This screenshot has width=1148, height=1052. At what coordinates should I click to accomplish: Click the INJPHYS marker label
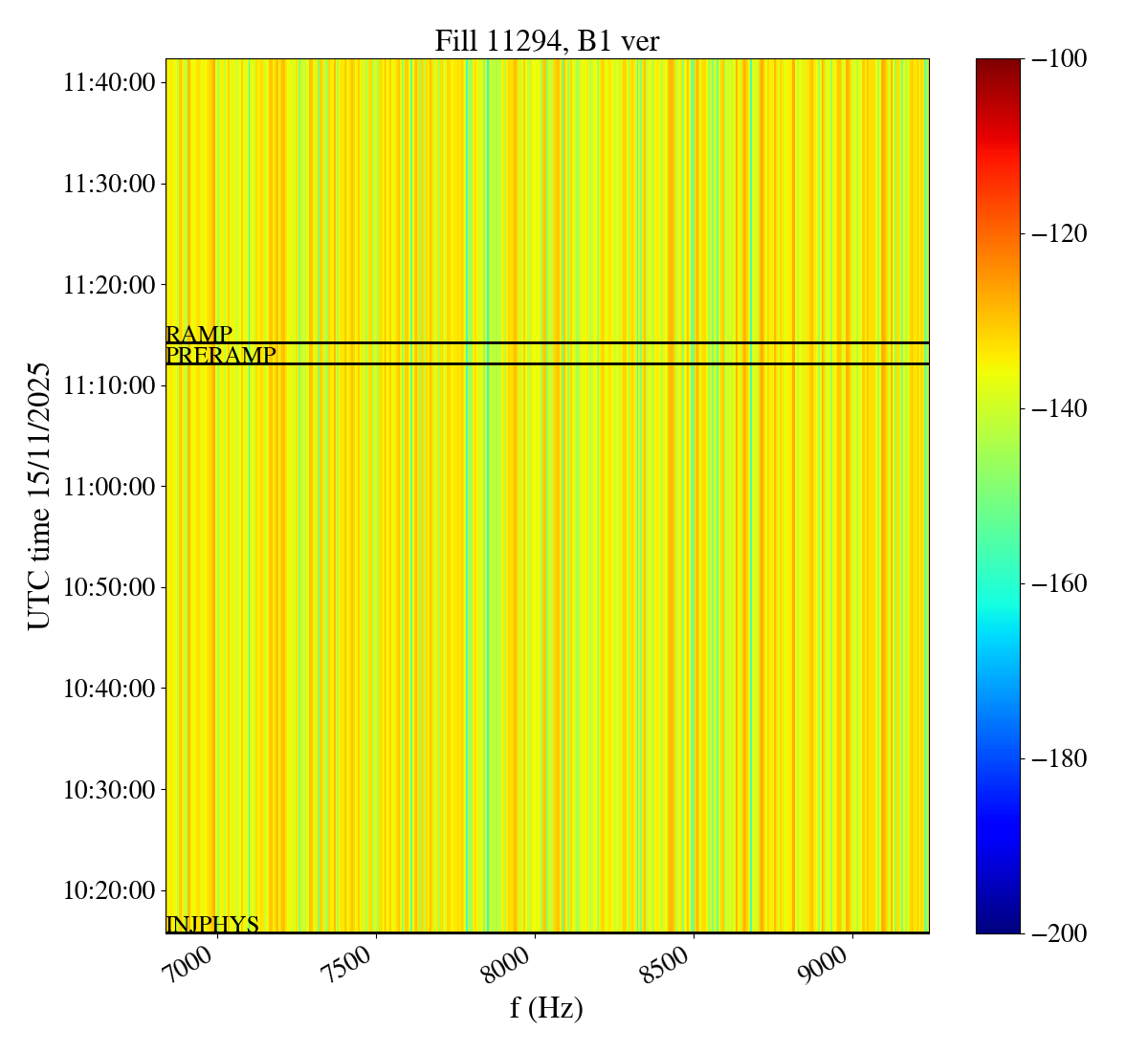click(212, 925)
